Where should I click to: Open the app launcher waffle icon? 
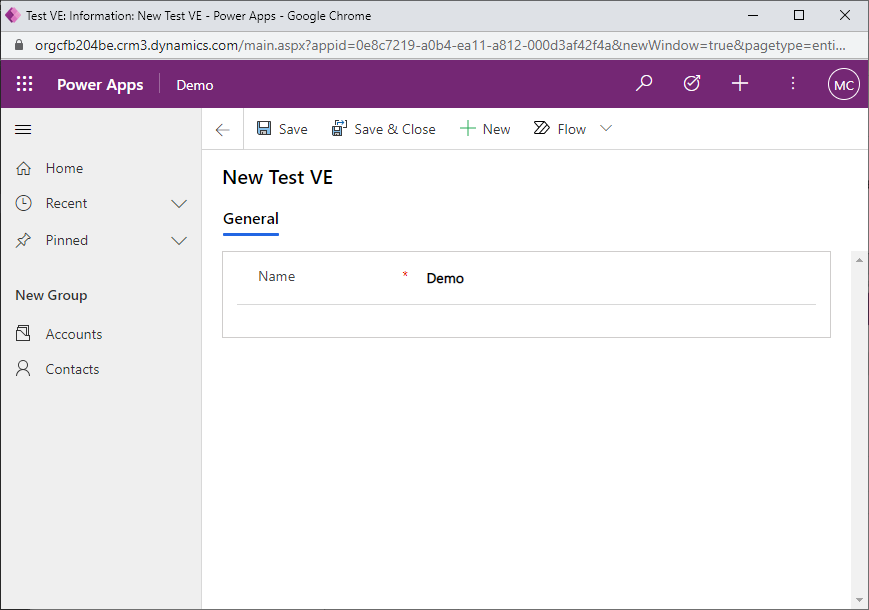coord(25,85)
